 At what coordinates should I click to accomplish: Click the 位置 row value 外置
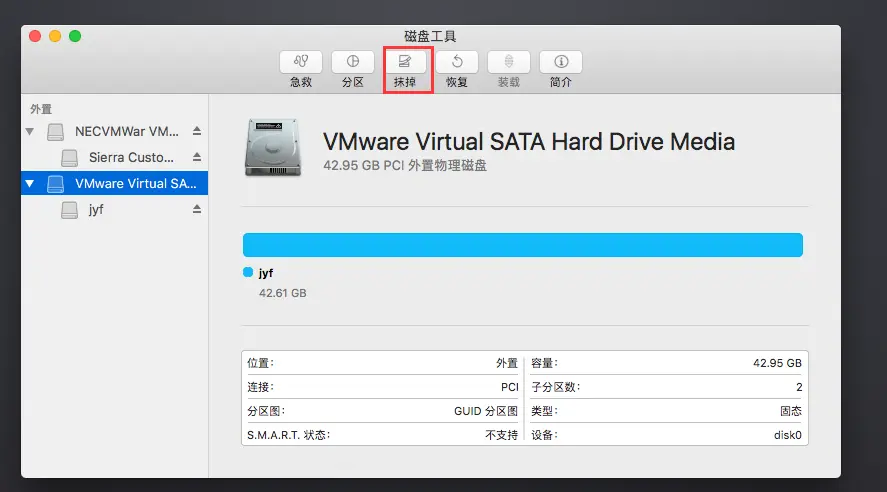point(507,363)
